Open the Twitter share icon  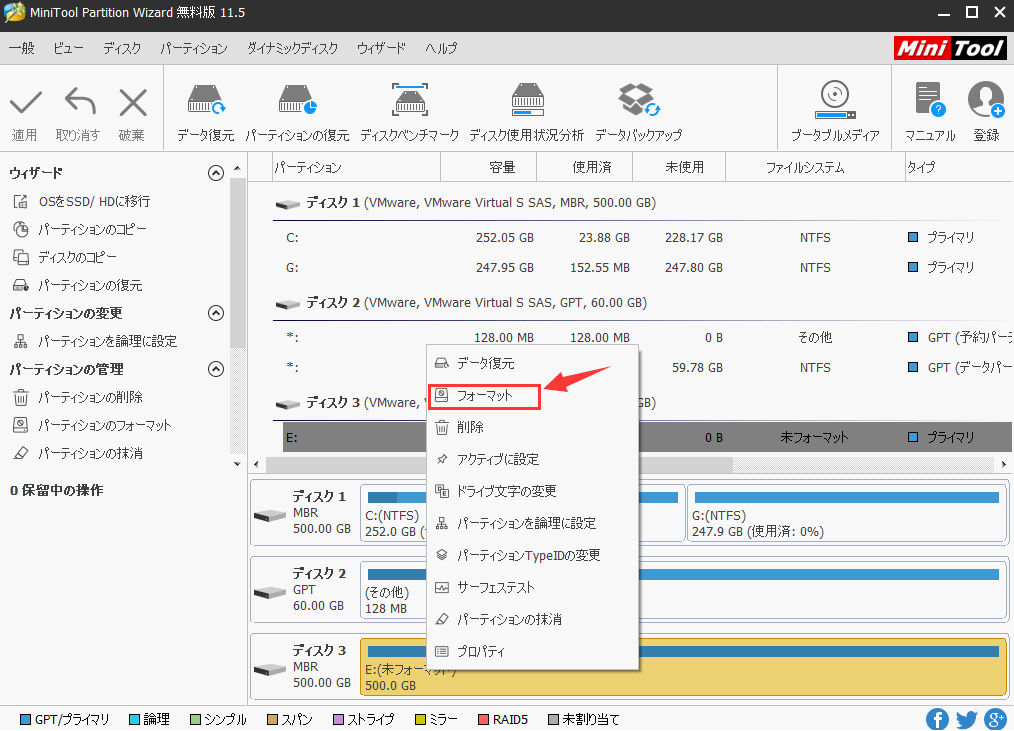967,719
